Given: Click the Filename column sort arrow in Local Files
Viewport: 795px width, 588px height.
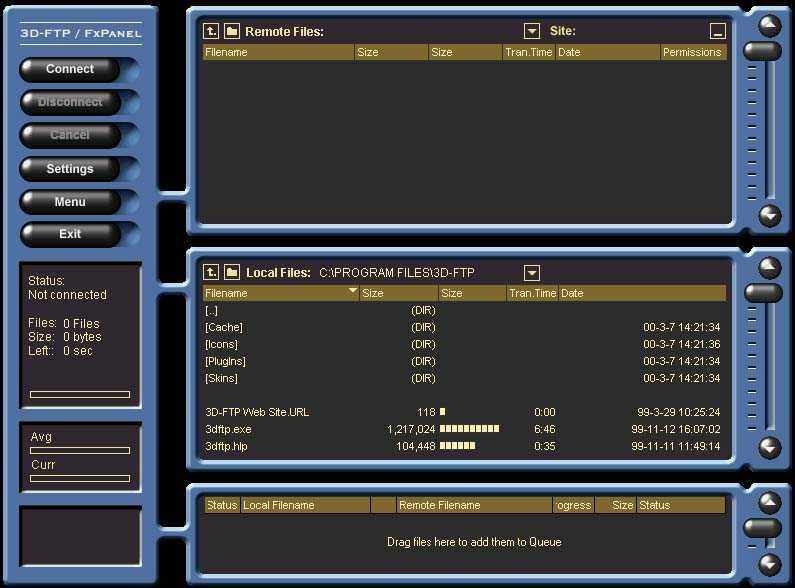Looking at the screenshot, I should click(352, 292).
